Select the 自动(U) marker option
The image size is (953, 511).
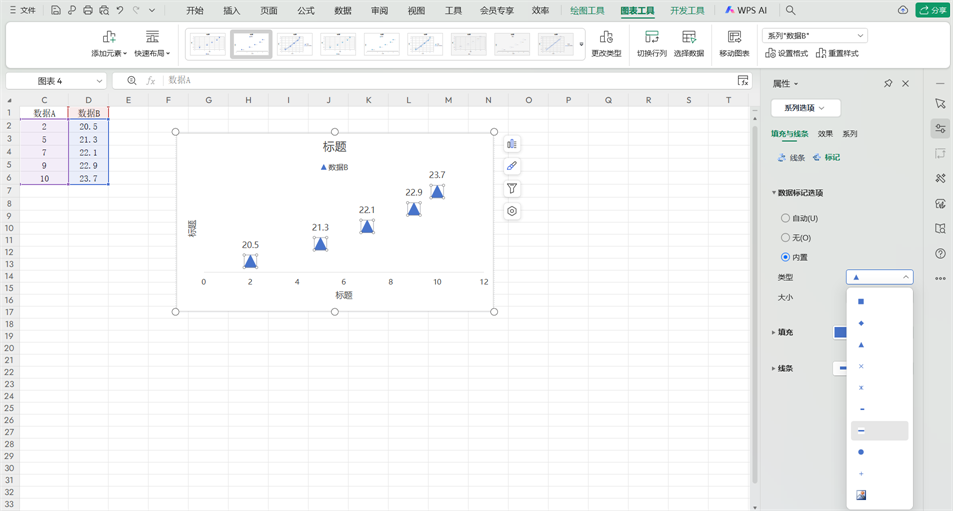pos(786,218)
